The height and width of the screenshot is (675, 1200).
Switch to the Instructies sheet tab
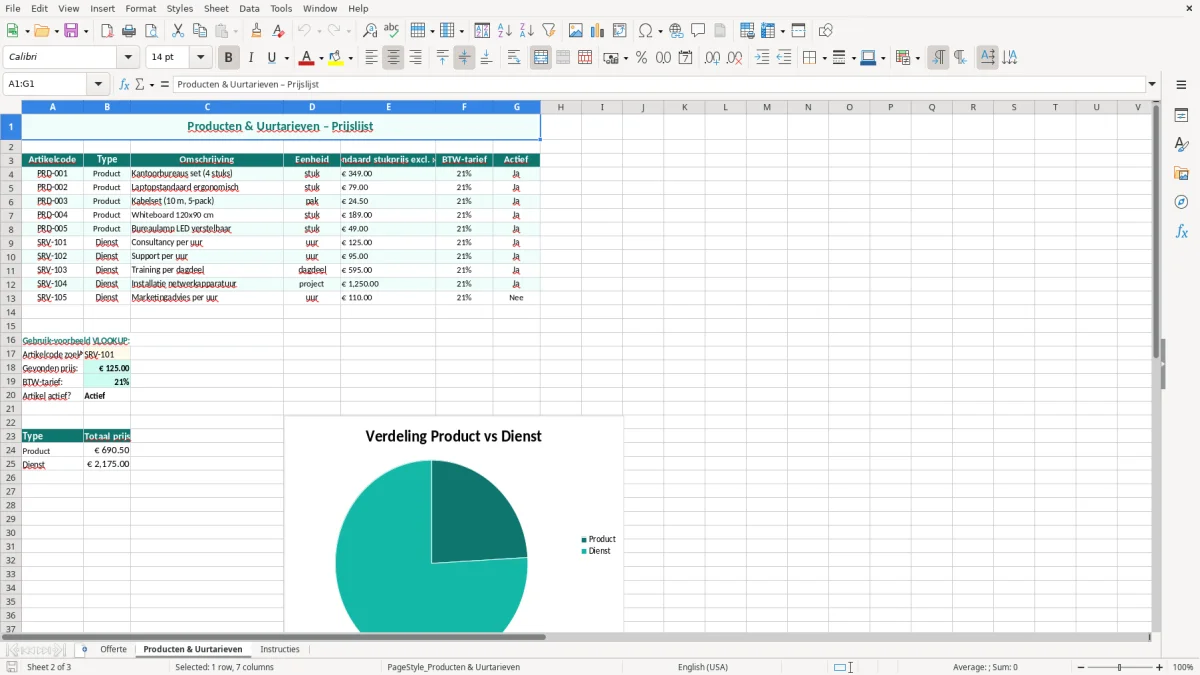coord(280,650)
